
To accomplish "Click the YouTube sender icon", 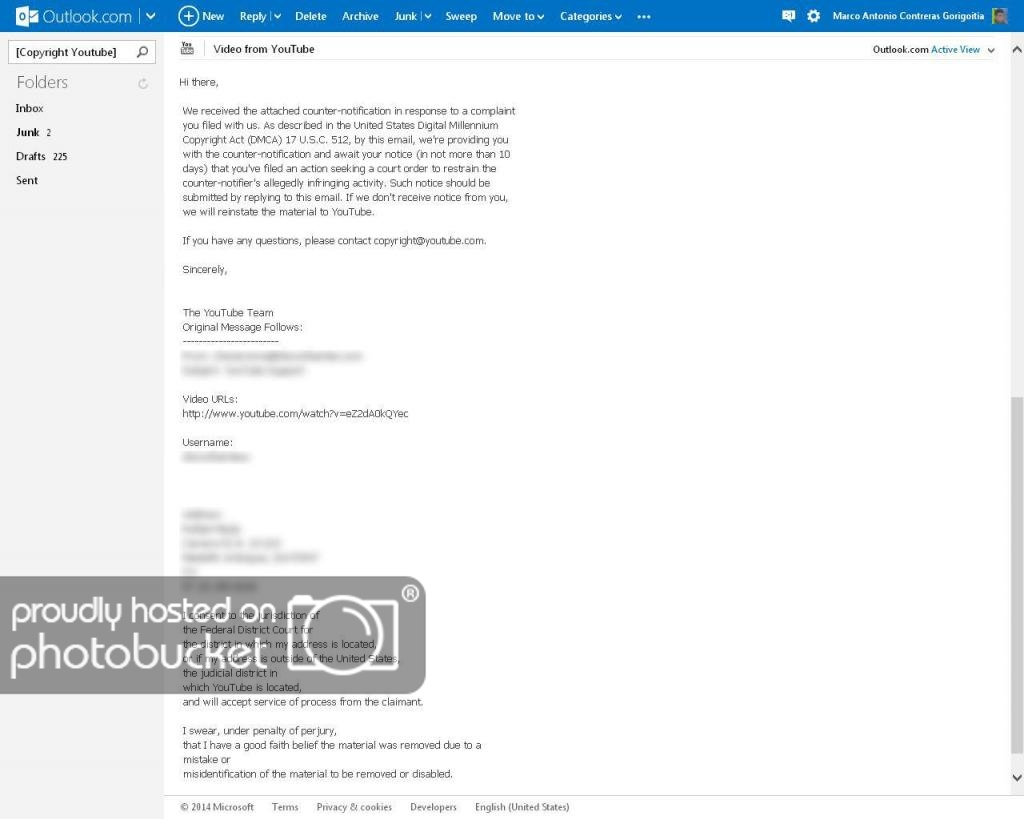I will [187, 48].
